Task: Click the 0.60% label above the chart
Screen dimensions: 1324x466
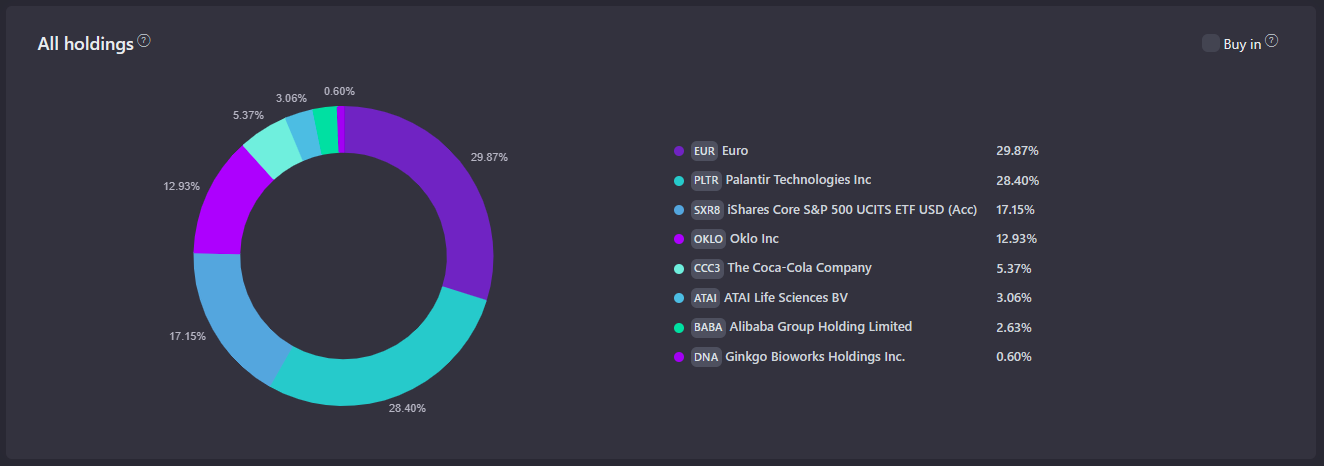Action: (x=339, y=91)
